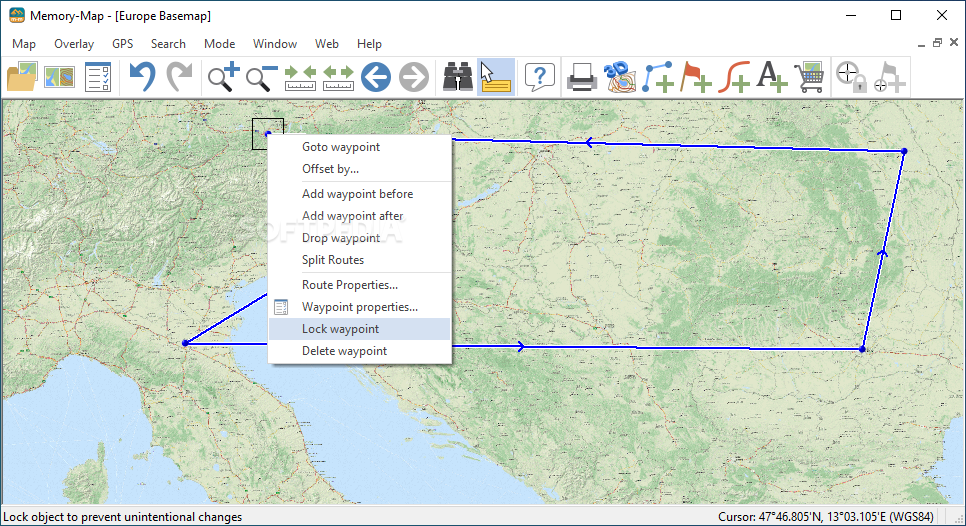
Task: Open the Search menu
Action: click(168, 44)
